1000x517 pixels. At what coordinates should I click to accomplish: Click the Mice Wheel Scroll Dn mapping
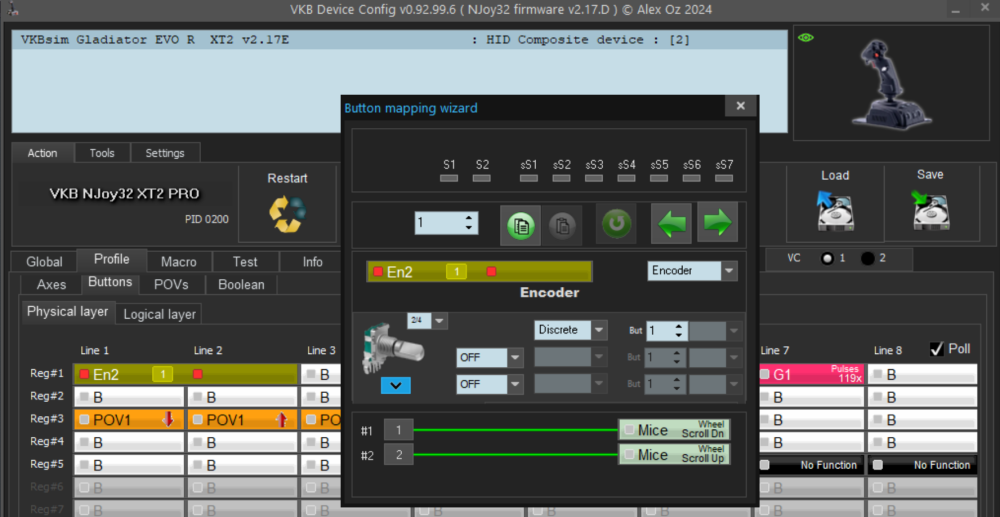click(x=675, y=430)
